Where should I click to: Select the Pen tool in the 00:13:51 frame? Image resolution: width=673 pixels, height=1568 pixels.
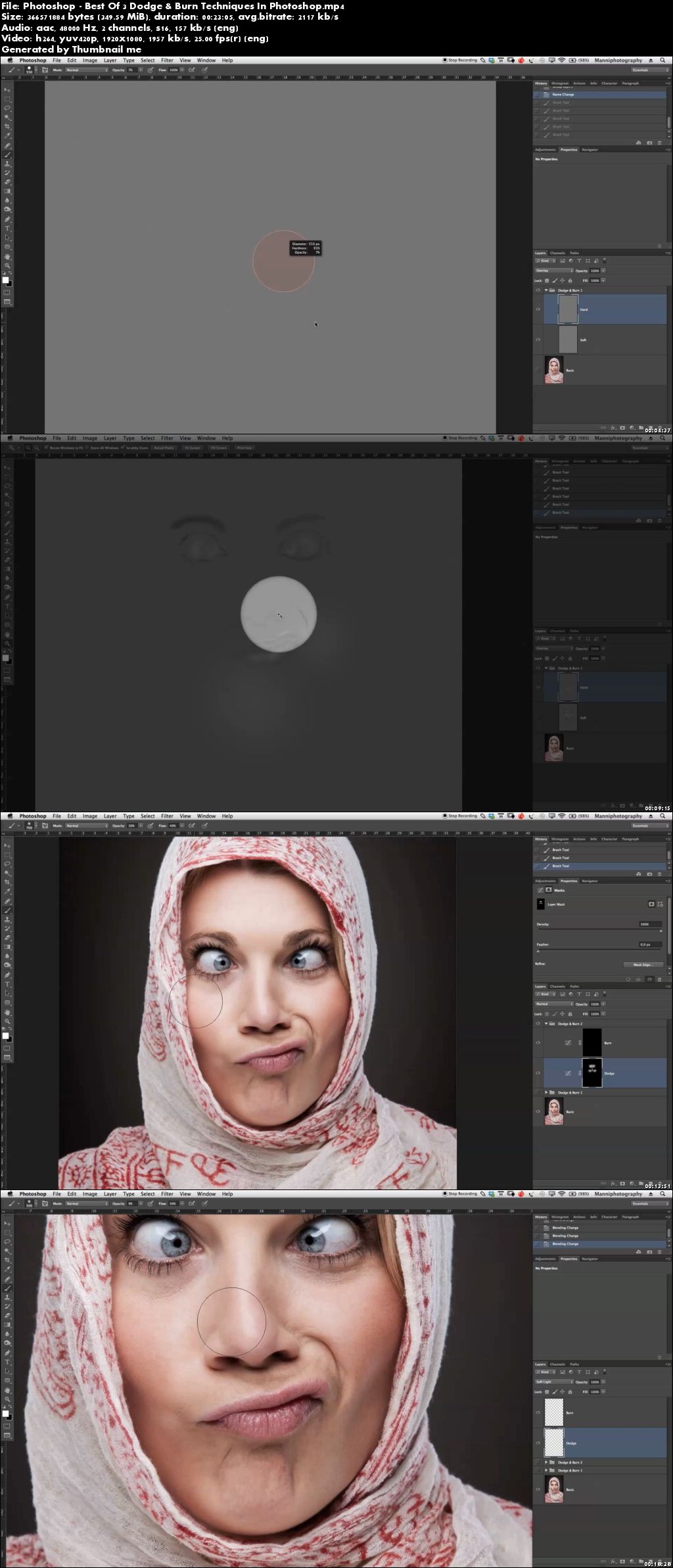7,975
